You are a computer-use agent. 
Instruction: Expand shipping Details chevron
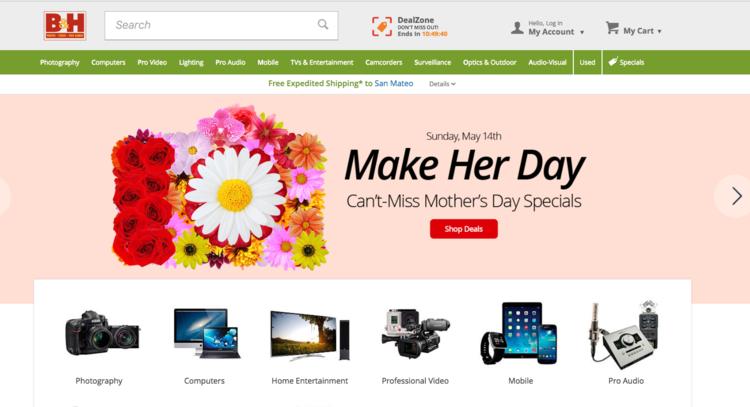(x=453, y=84)
